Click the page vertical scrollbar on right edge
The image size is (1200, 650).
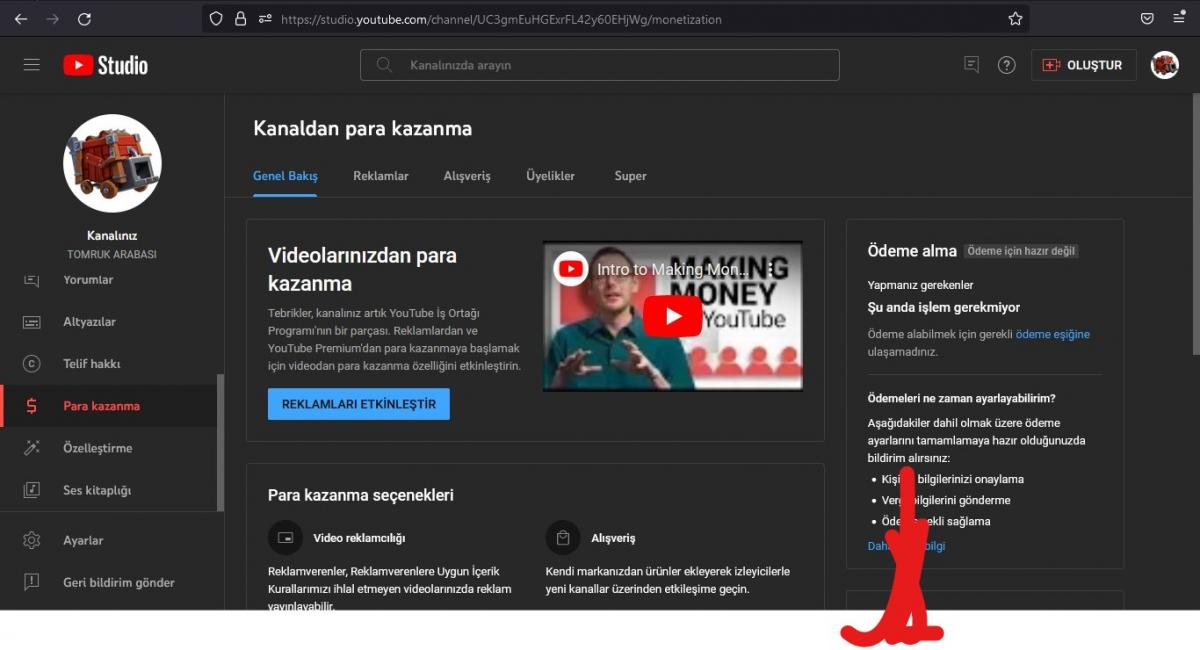click(1196, 224)
